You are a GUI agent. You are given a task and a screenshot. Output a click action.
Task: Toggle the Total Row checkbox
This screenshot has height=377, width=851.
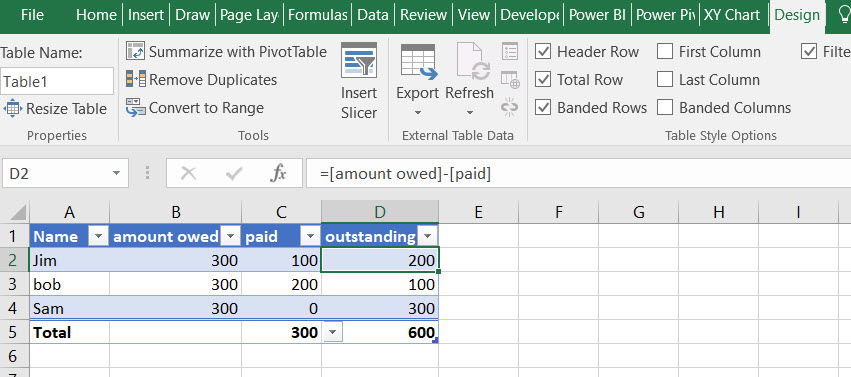[543, 80]
